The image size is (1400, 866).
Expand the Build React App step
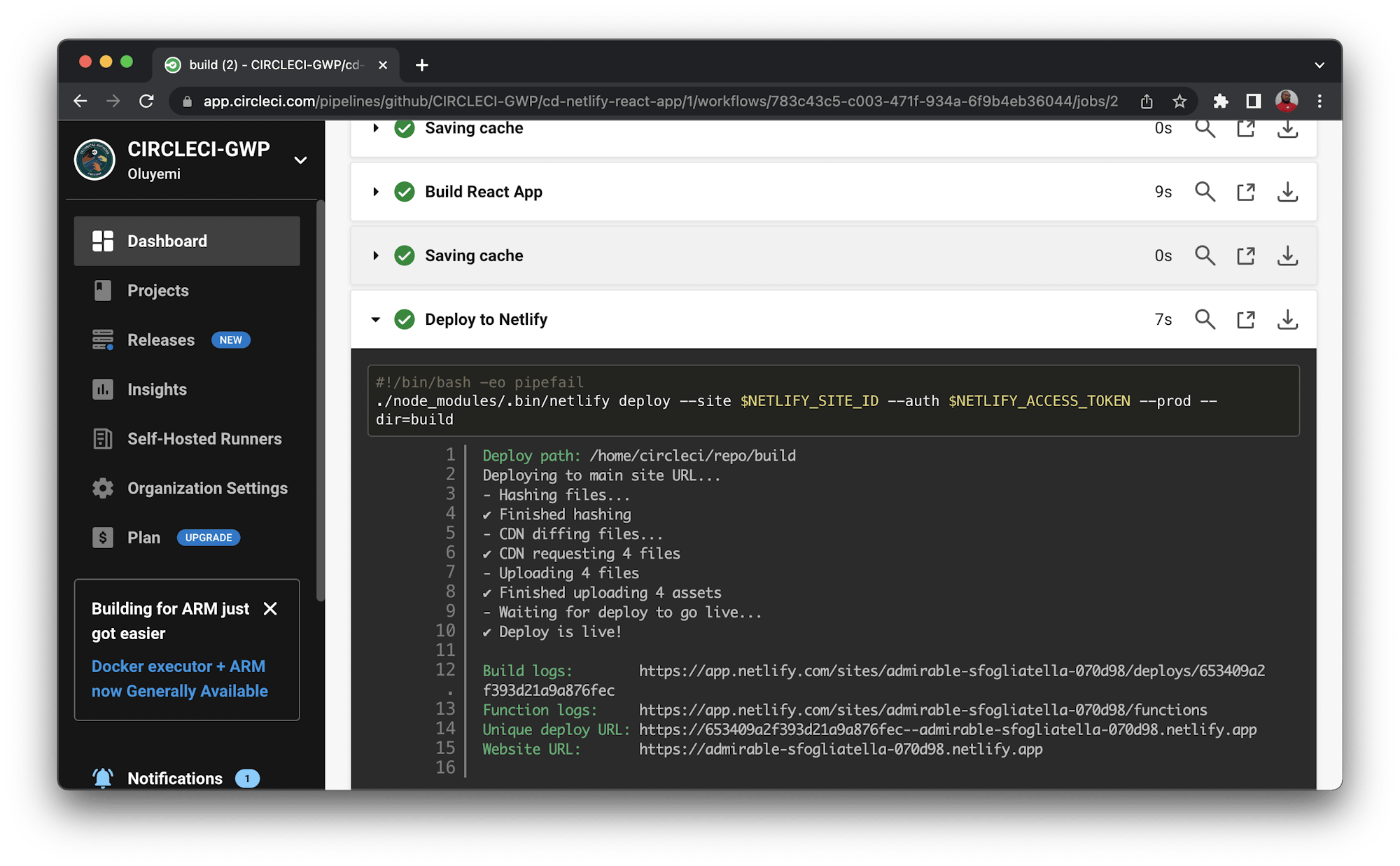coord(376,191)
